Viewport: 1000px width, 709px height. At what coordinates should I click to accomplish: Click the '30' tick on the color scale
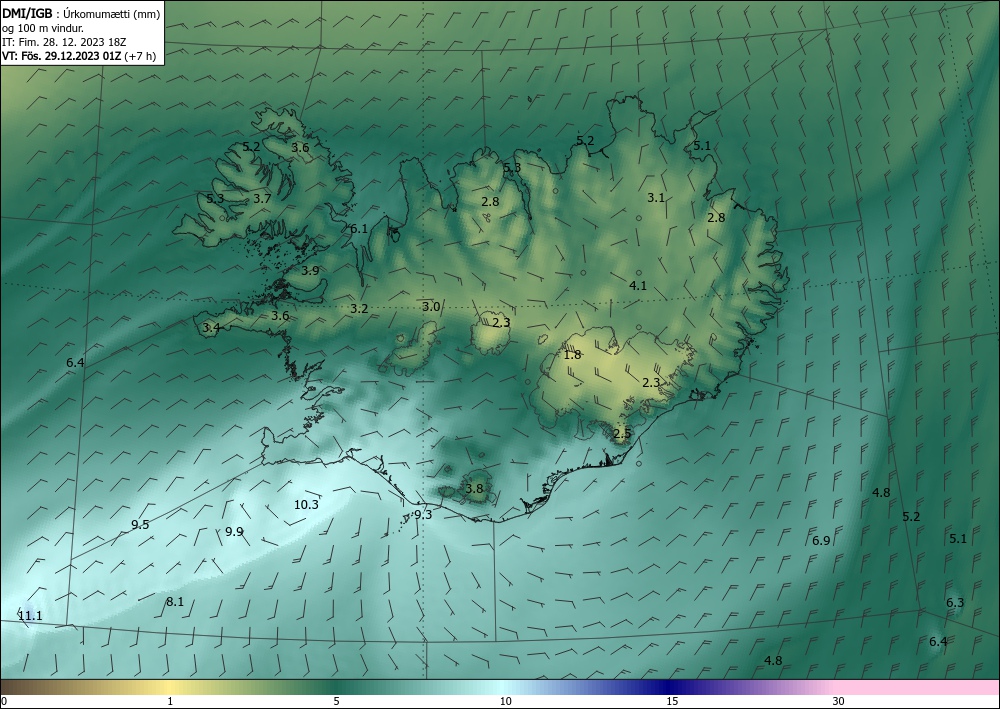(x=838, y=701)
